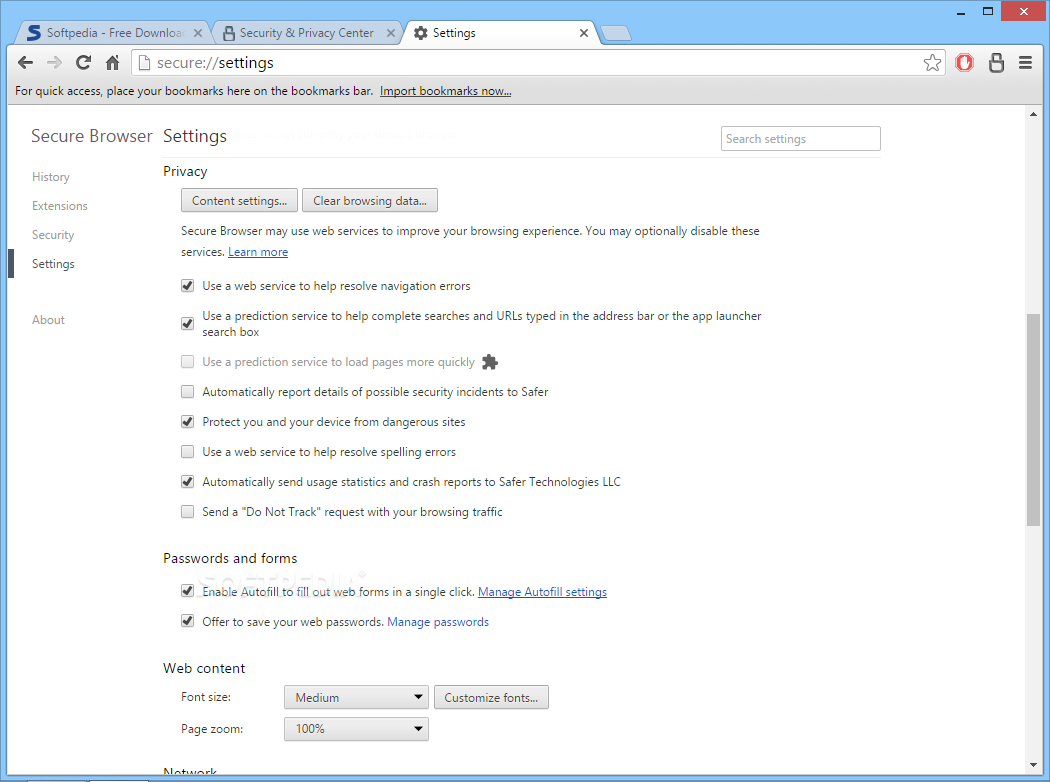The height and width of the screenshot is (782, 1050).
Task: Open a new tab
Action: click(x=615, y=33)
